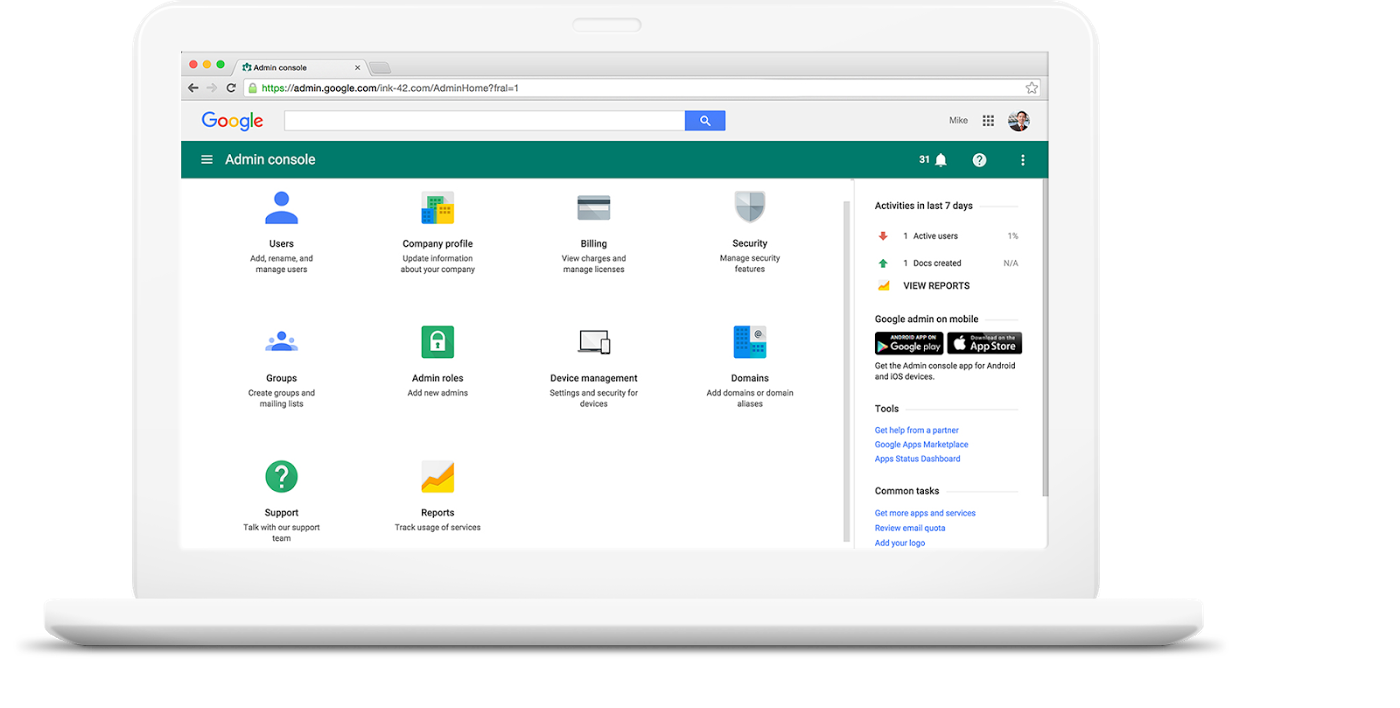The image size is (1400, 708).
Task: Click the VIEW REPORTS link
Action: point(936,286)
